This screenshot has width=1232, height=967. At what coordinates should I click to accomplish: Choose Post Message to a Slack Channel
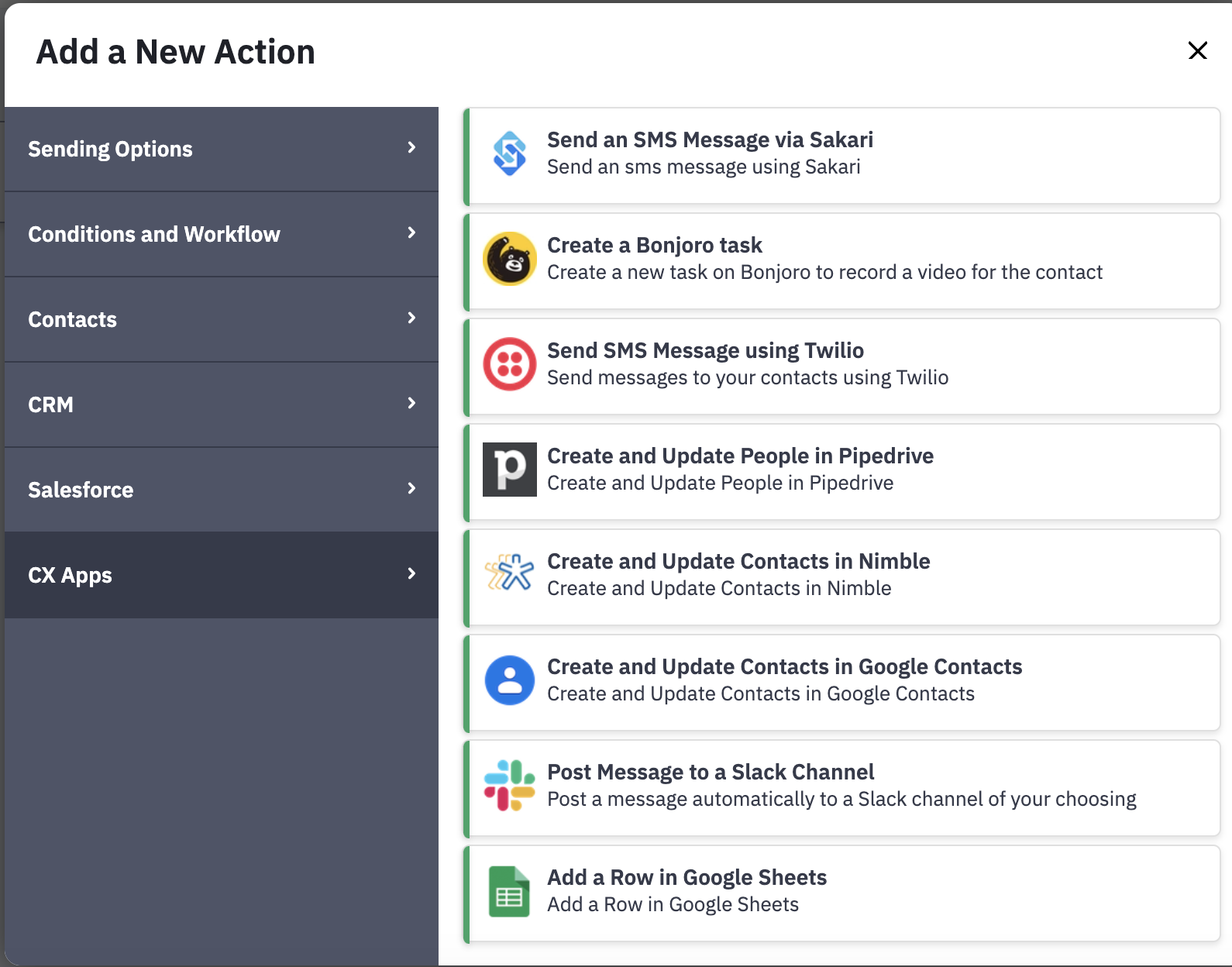pos(711,773)
